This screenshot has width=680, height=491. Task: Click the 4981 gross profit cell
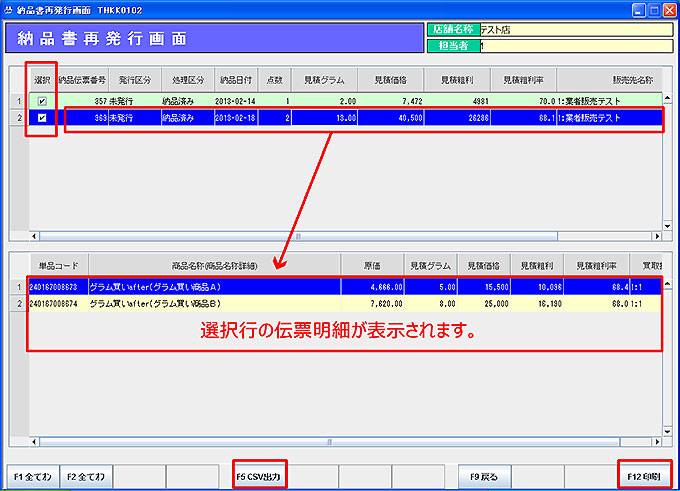point(457,101)
